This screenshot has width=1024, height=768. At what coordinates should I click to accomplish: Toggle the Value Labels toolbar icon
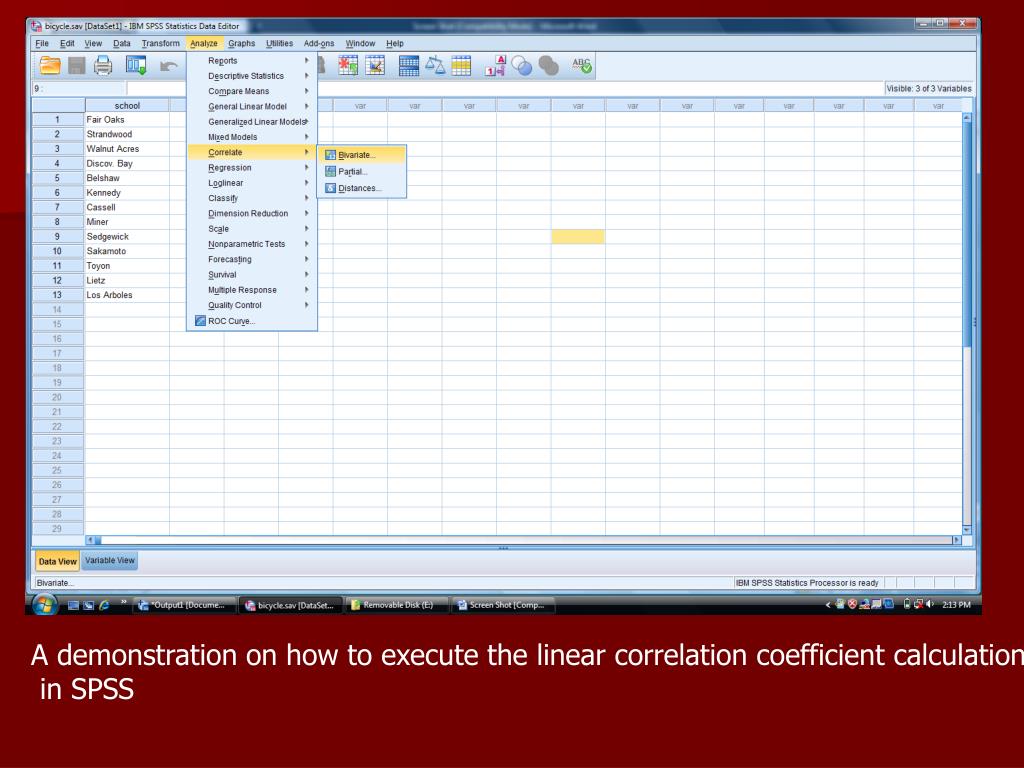coord(495,65)
